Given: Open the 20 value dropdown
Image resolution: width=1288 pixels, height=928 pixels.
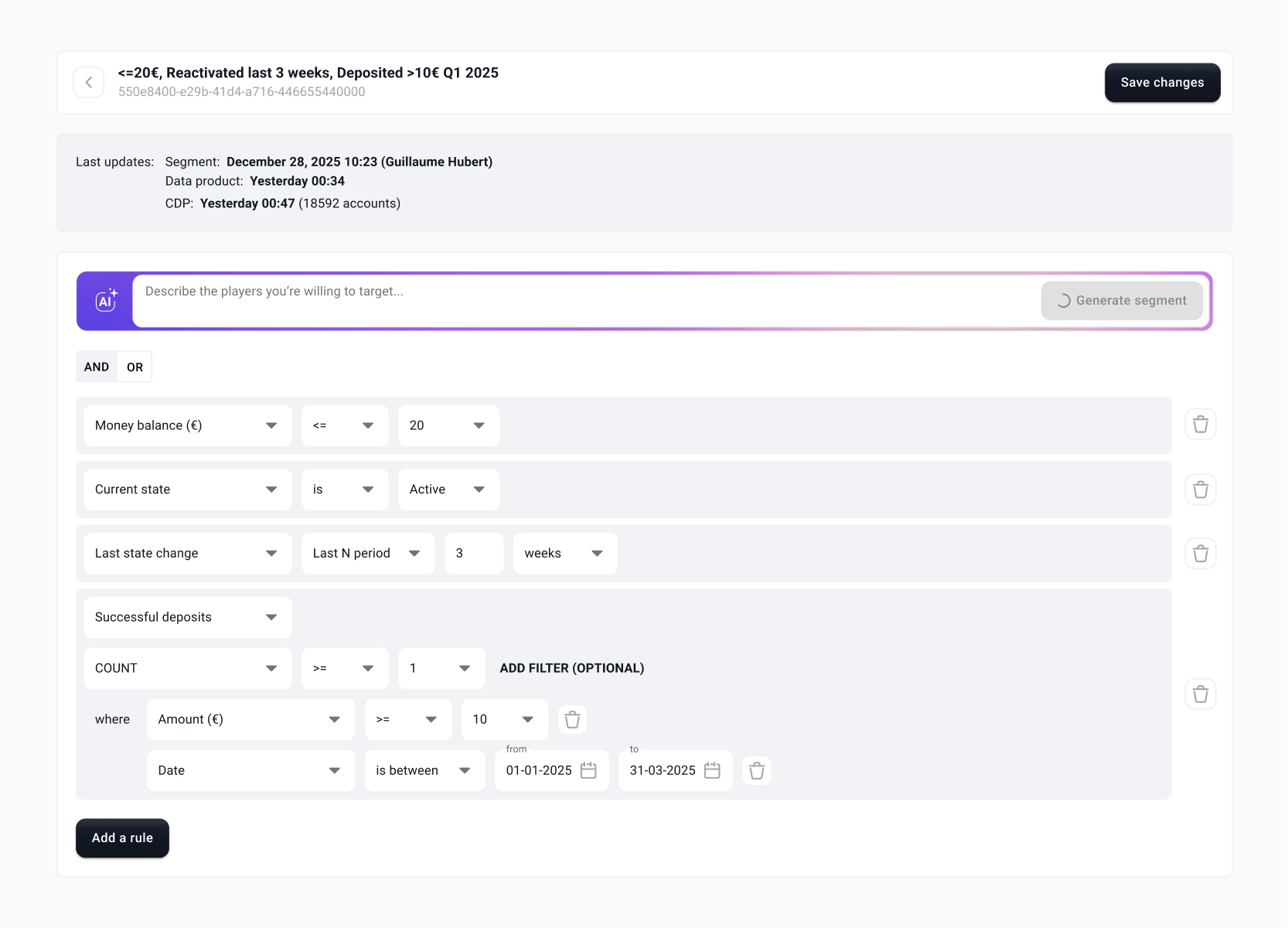Looking at the screenshot, I should coord(449,425).
